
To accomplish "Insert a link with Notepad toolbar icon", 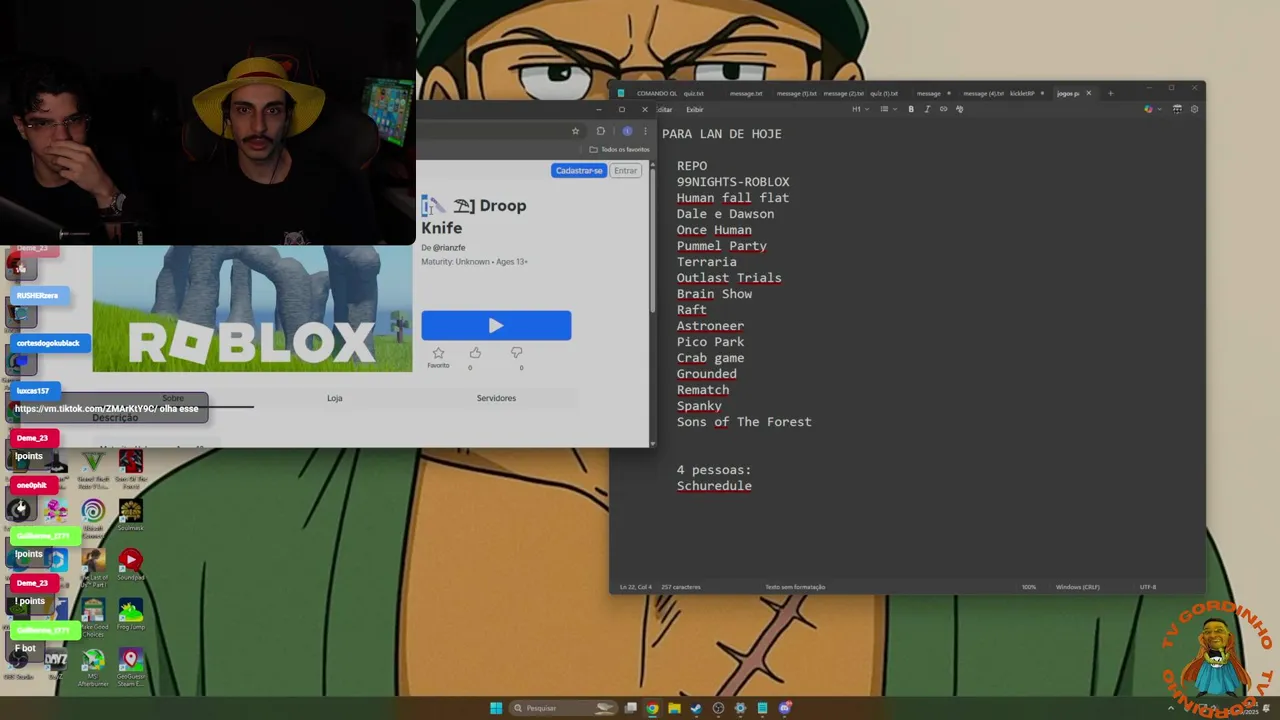I will (x=943, y=110).
